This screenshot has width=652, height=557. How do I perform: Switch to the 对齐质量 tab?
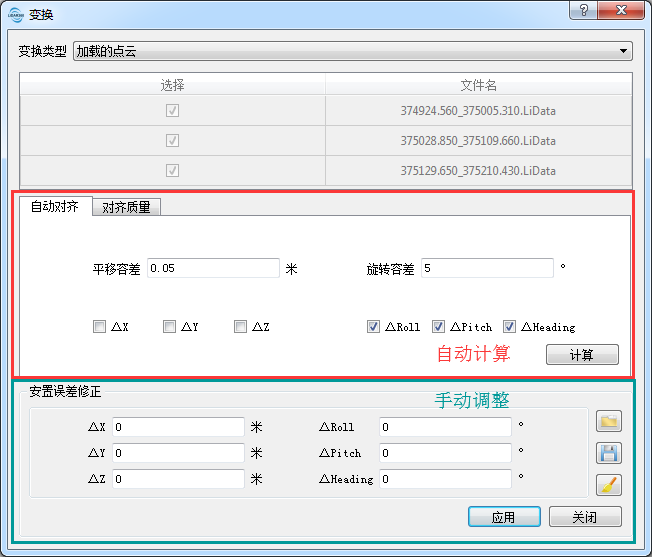(x=126, y=207)
